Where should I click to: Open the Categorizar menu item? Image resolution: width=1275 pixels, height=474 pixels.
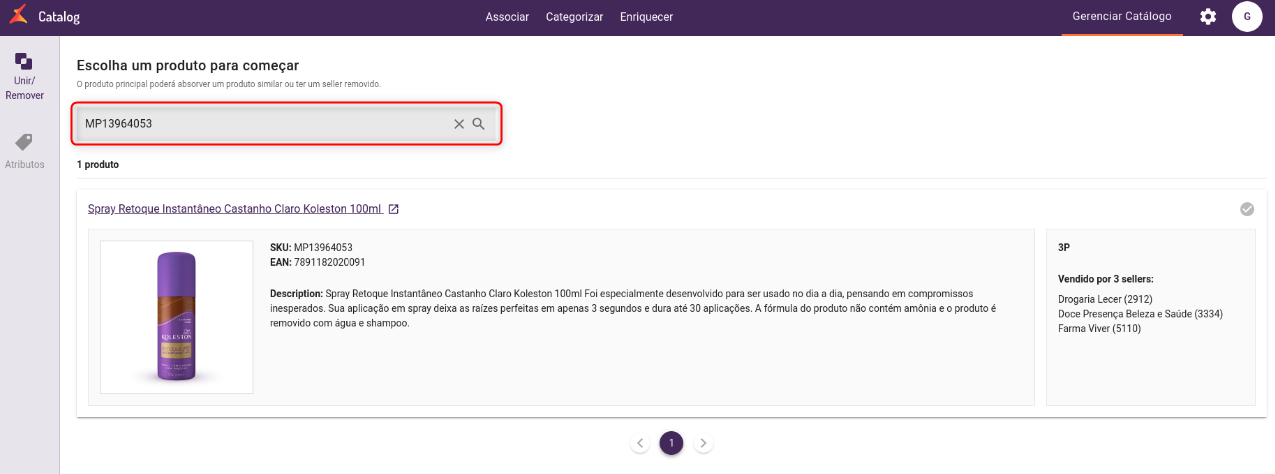[574, 17]
